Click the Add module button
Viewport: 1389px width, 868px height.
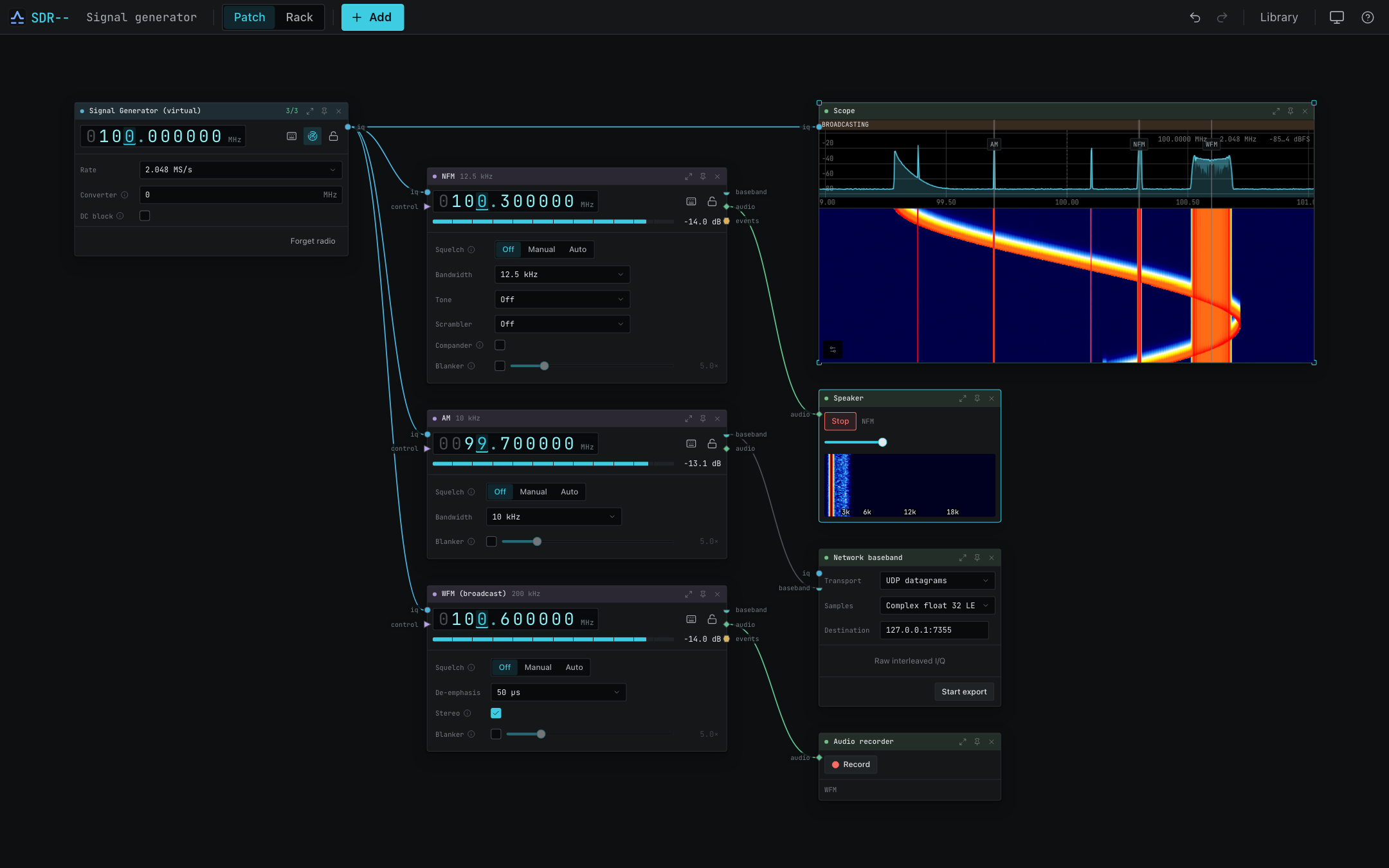372,17
